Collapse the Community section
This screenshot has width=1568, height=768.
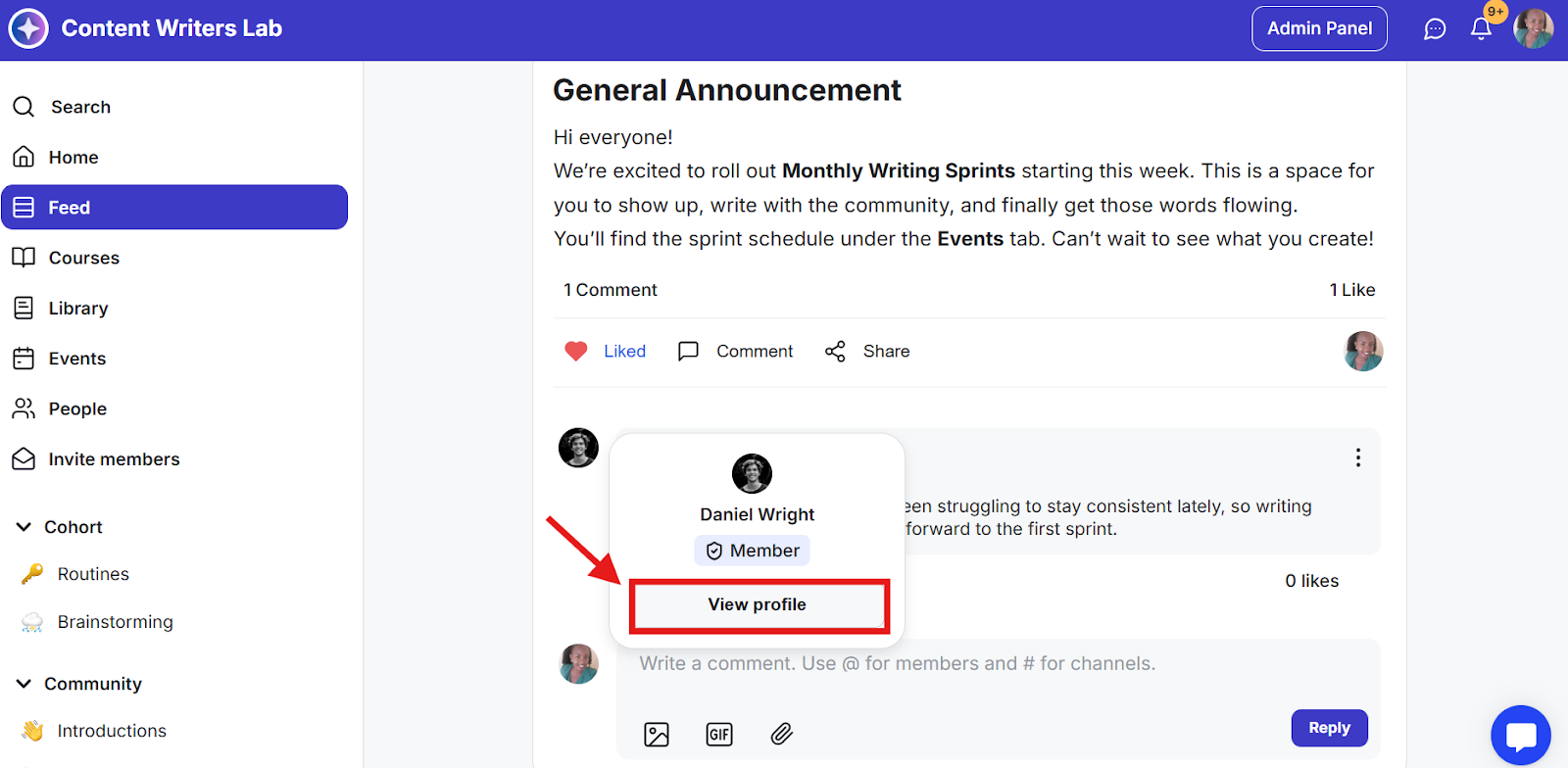pos(24,684)
